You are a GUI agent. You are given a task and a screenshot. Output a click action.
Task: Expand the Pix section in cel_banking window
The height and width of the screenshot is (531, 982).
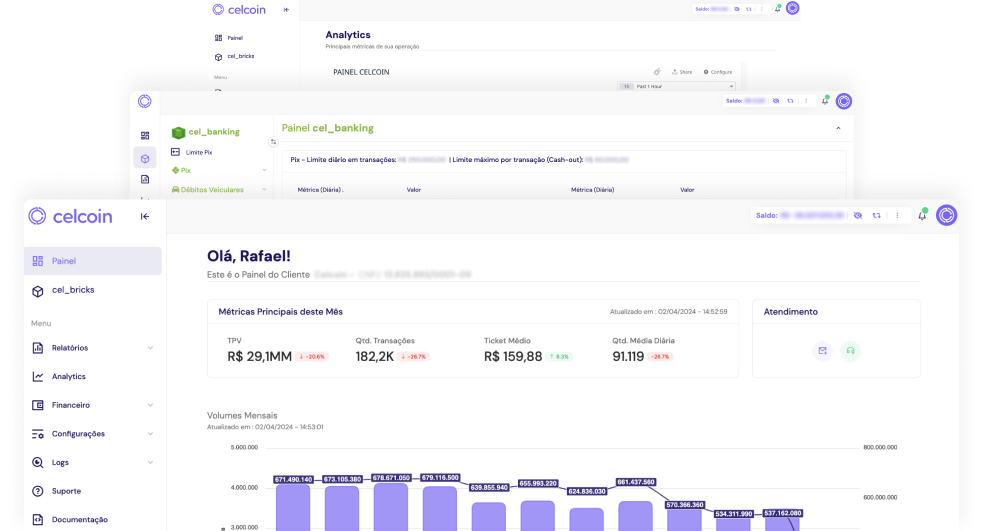[x=264, y=170]
